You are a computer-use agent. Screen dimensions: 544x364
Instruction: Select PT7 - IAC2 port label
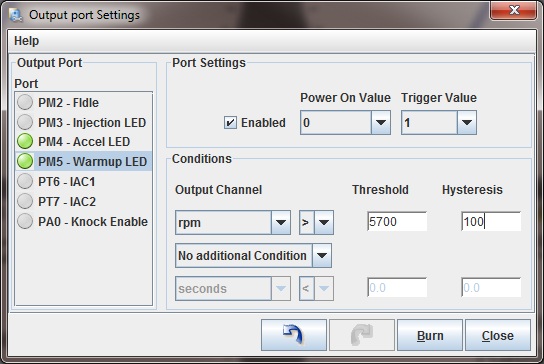click(x=67, y=202)
